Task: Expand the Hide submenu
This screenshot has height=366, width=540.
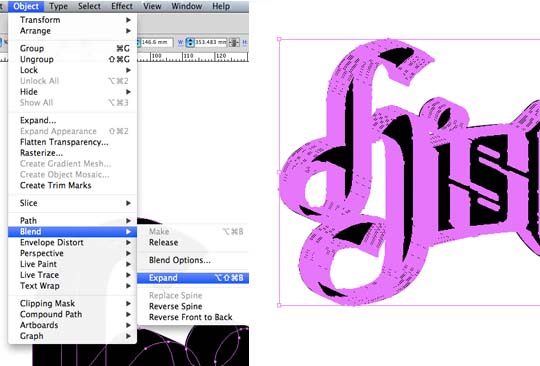Action: click(72, 92)
